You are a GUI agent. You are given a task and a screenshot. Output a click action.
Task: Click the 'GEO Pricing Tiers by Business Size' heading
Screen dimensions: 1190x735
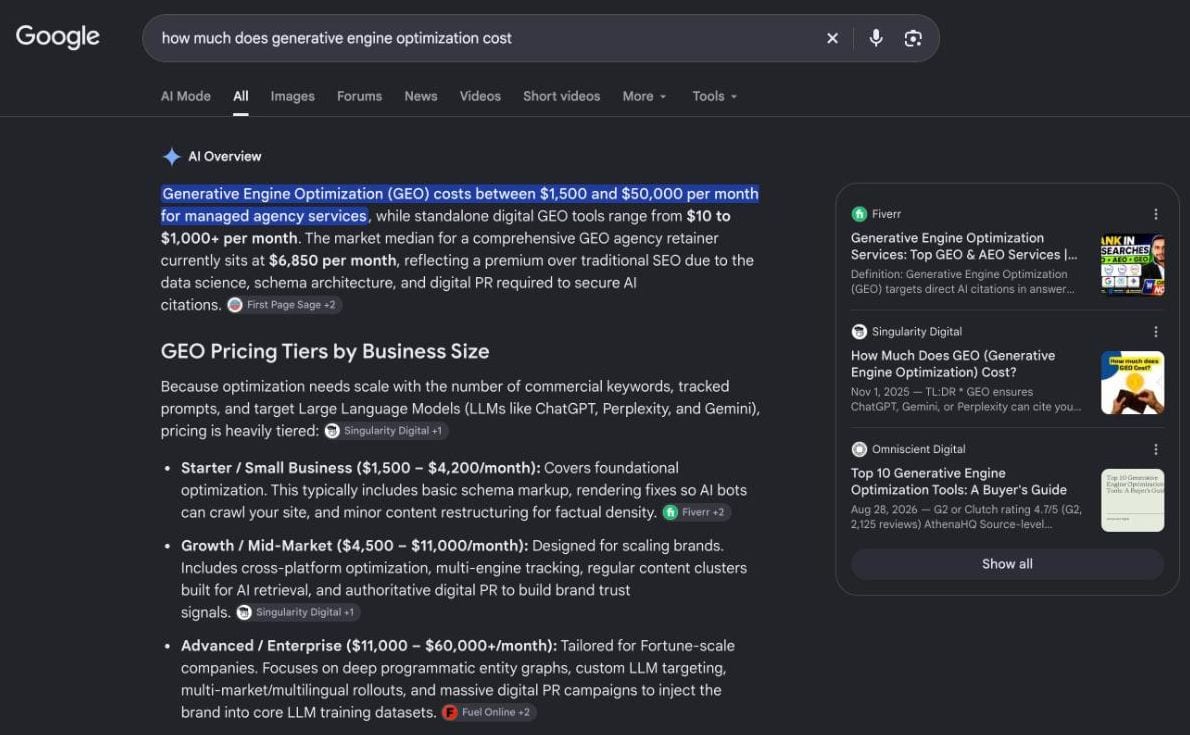tap(325, 352)
